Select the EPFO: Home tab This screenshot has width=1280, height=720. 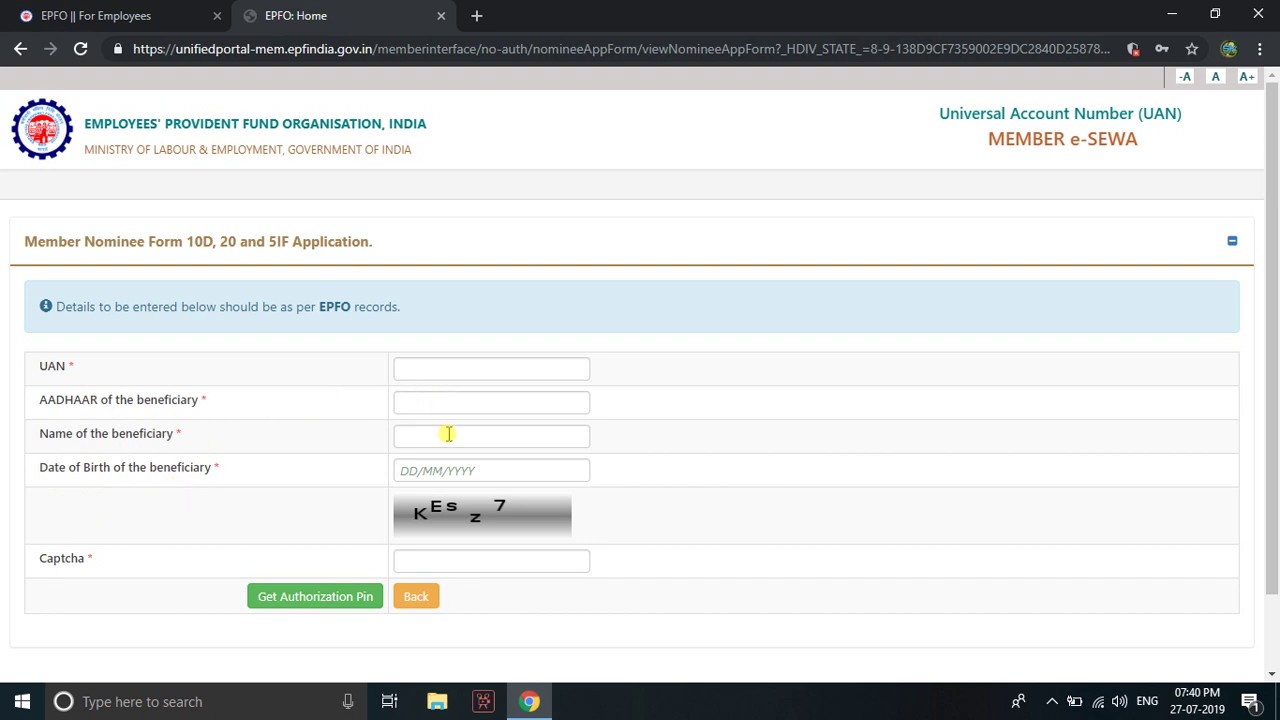pyautogui.click(x=344, y=16)
